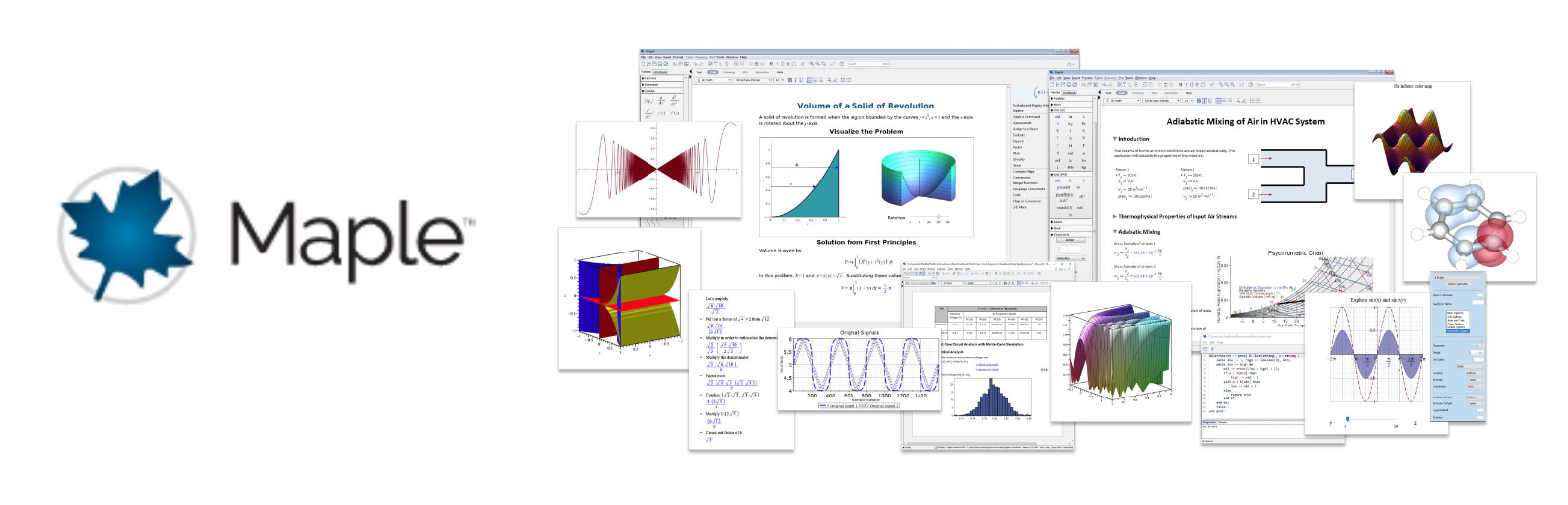Switch to Plot tab in HVAC worksheet toolbar
1568x505 pixels.
point(1156,93)
